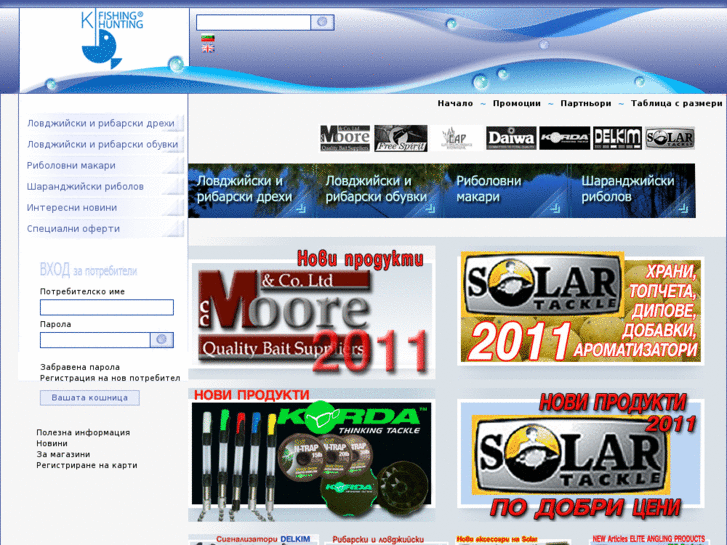This screenshot has height=545, width=727.
Task: Click the Забравена парола link
Action: pyautogui.click(x=80, y=367)
